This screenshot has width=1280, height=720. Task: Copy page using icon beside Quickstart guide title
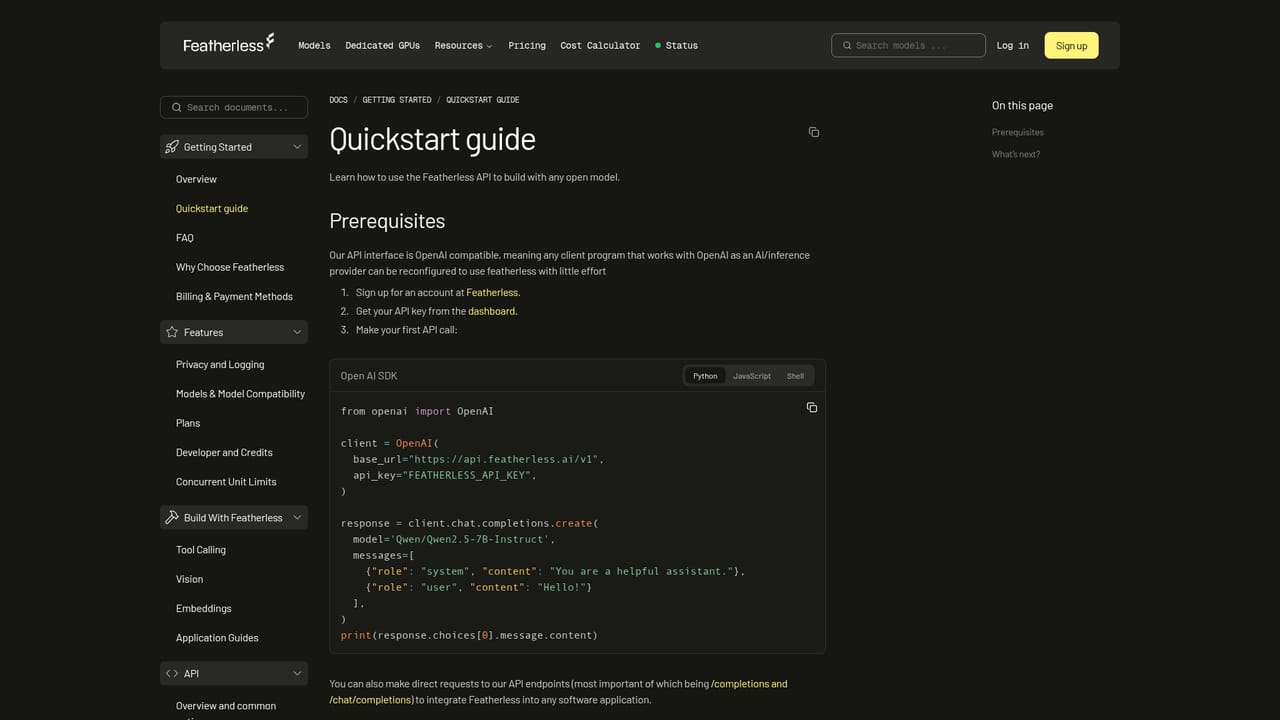[x=814, y=132]
